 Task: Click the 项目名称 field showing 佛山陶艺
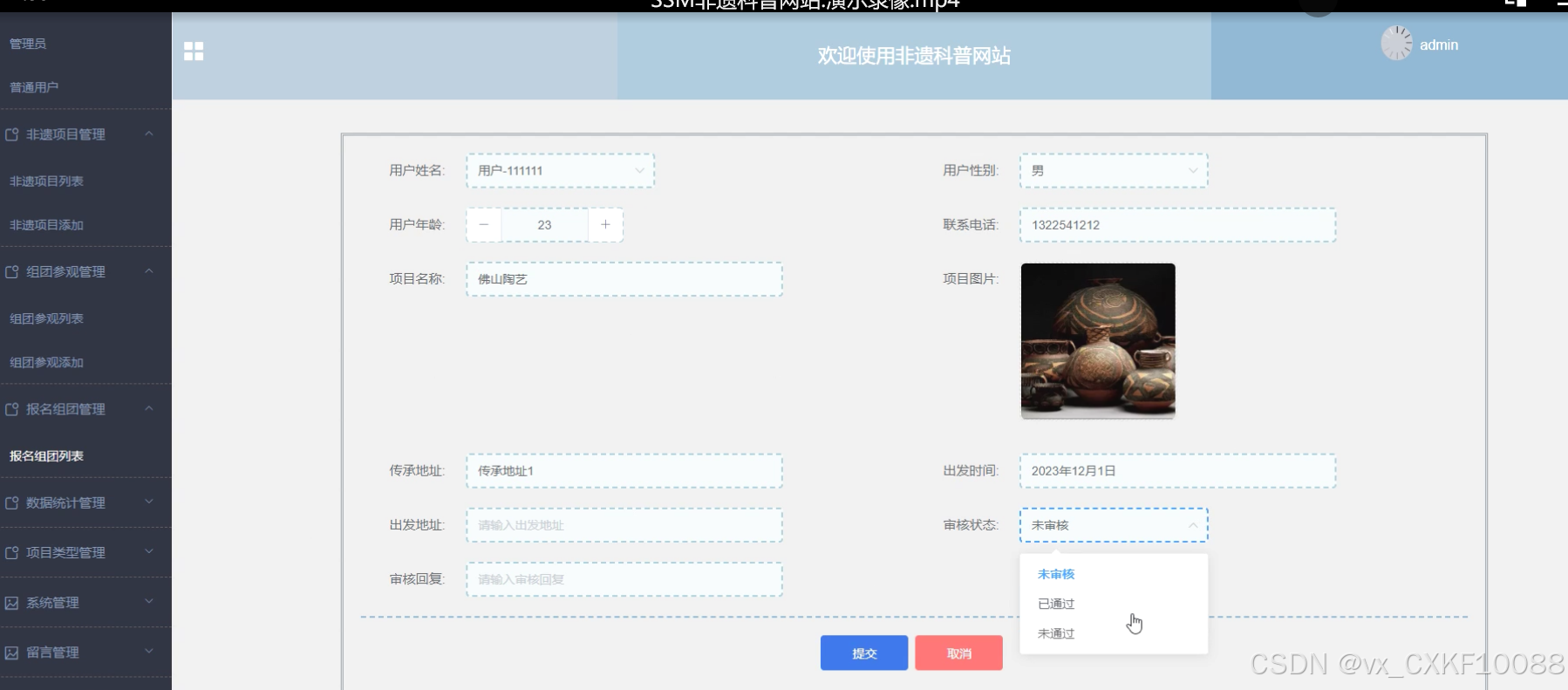click(x=624, y=279)
